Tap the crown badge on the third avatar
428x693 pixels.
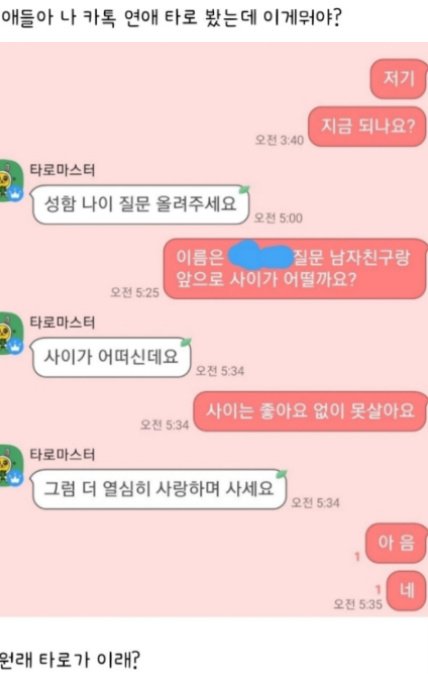pos(16,478)
